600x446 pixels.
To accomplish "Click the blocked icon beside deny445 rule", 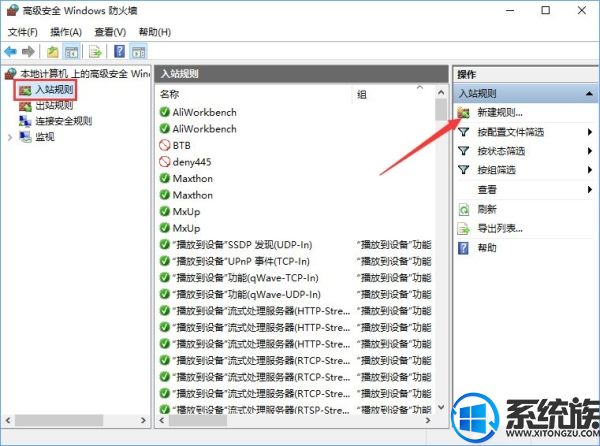I will (x=165, y=162).
